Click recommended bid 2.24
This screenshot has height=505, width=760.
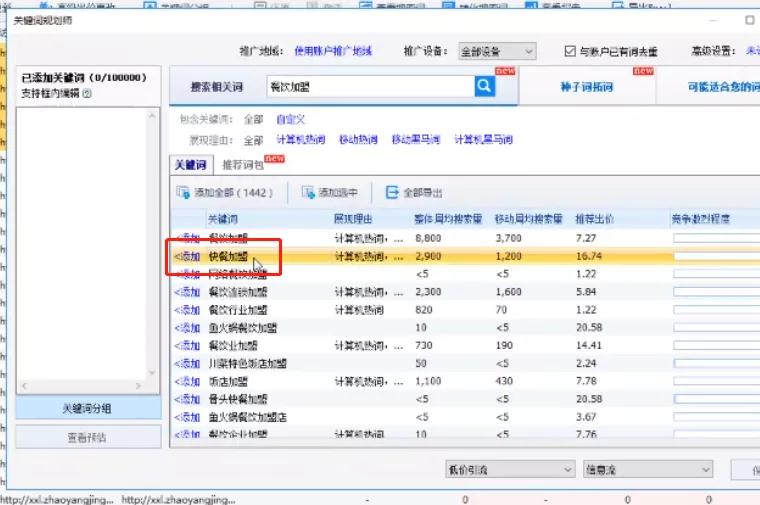pyautogui.click(x=586, y=363)
